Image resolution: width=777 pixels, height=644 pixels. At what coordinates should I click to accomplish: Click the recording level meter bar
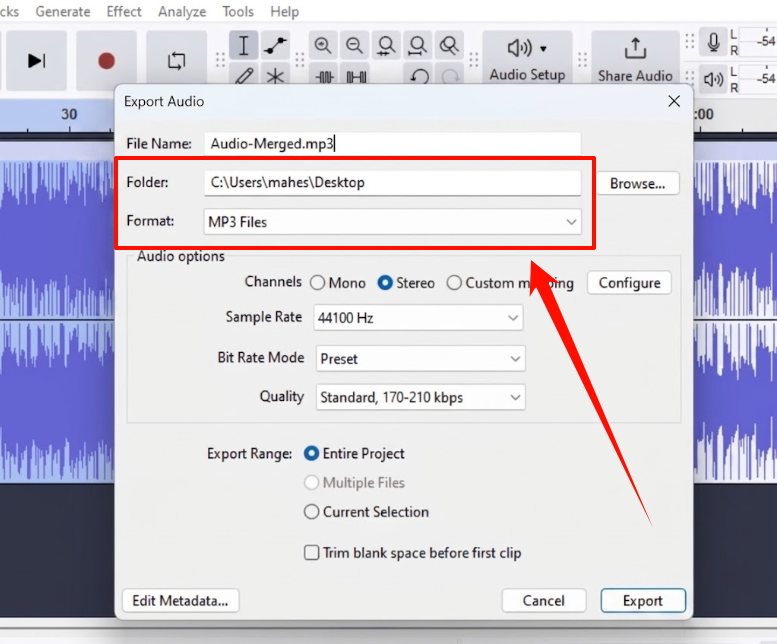point(758,42)
